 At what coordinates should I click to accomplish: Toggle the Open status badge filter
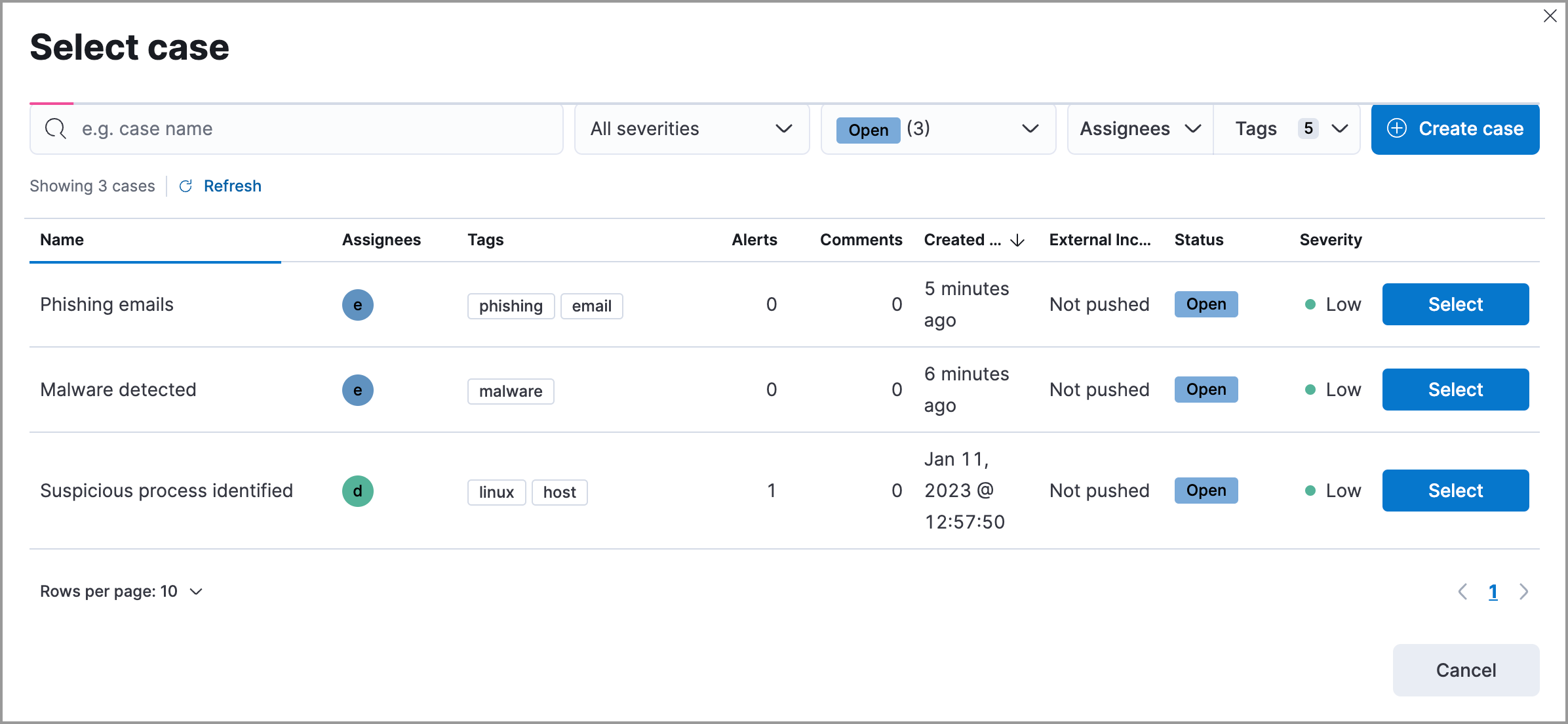pos(868,130)
